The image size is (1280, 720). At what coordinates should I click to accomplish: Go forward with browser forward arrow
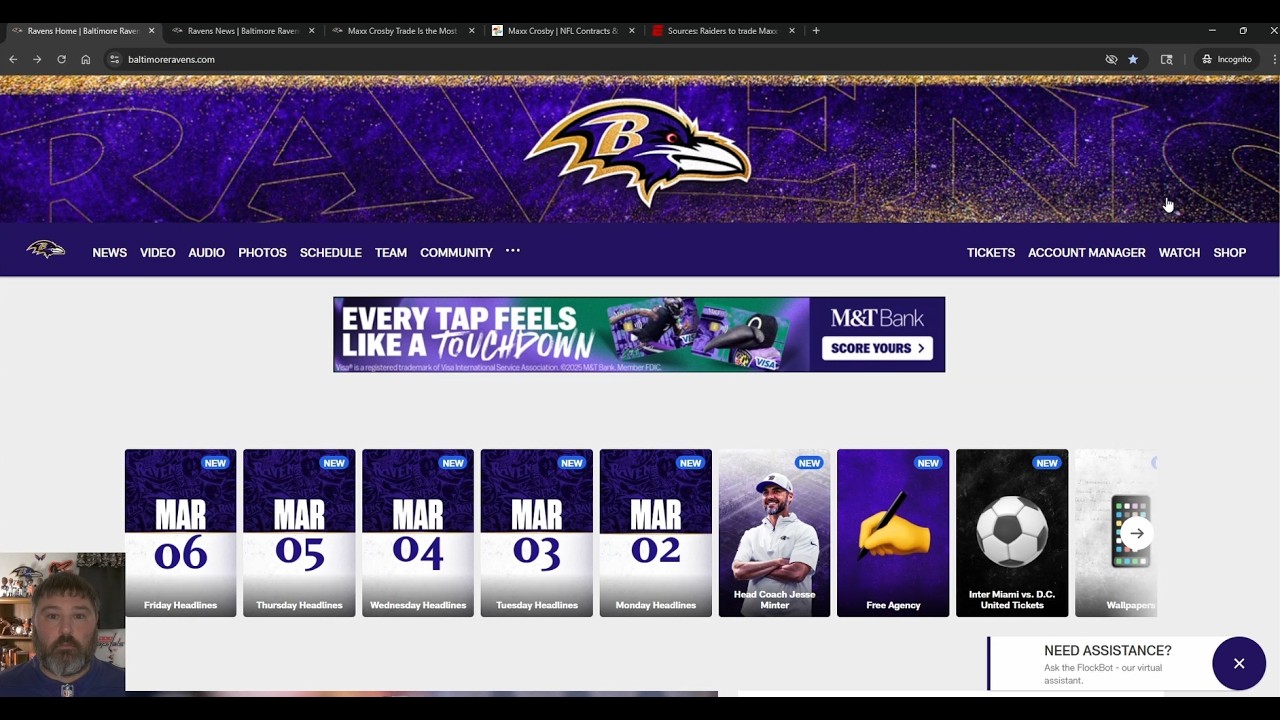pos(37,59)
